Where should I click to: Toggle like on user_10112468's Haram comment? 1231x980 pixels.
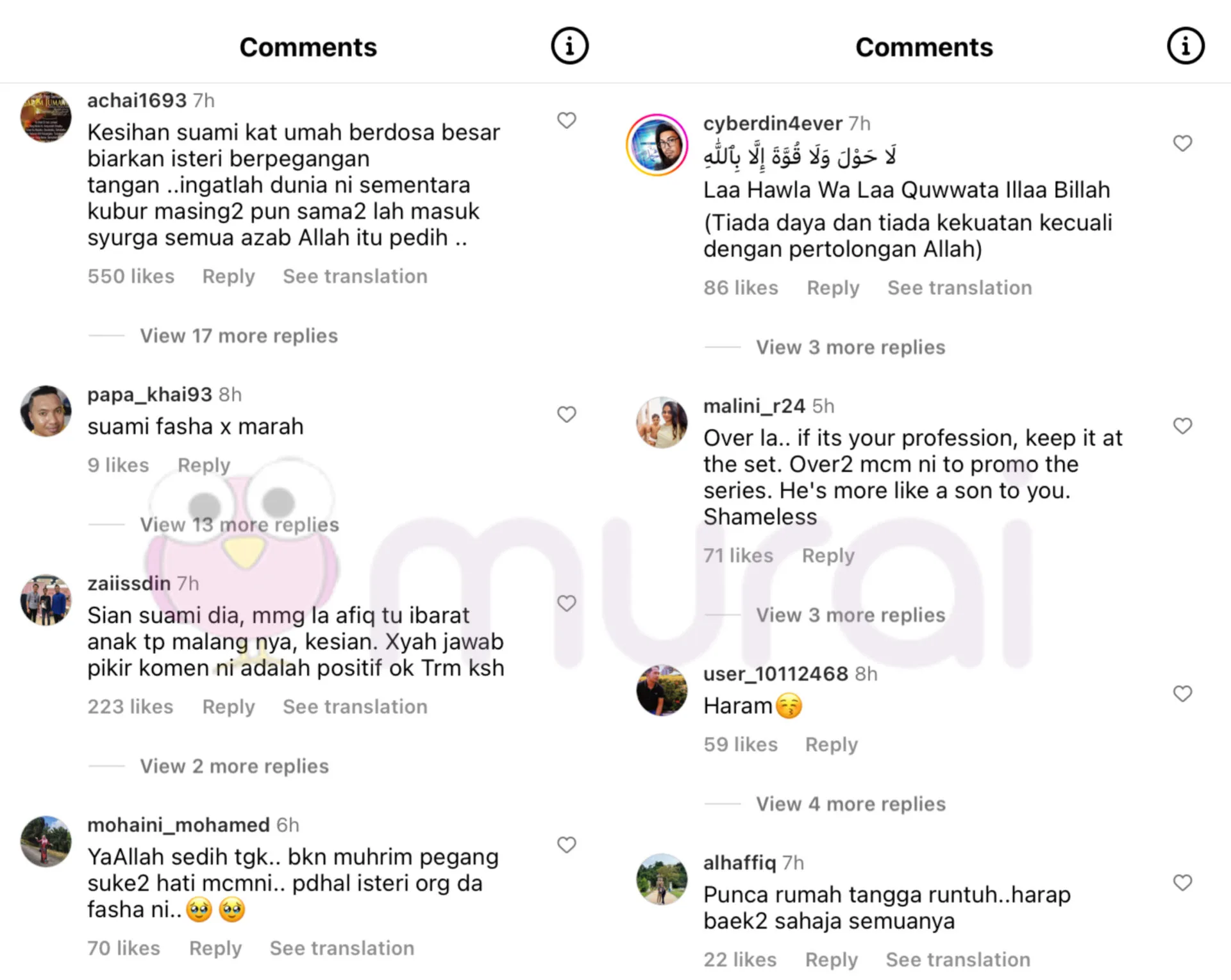(x=1182, y=693)
